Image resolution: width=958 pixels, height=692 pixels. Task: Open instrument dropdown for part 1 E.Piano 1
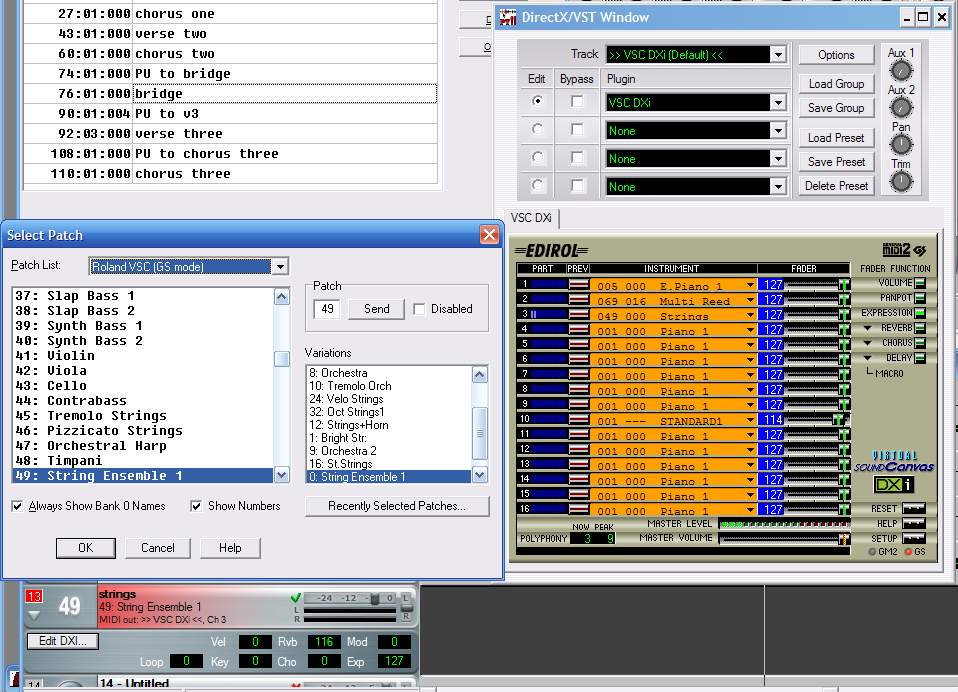[750, 285]
